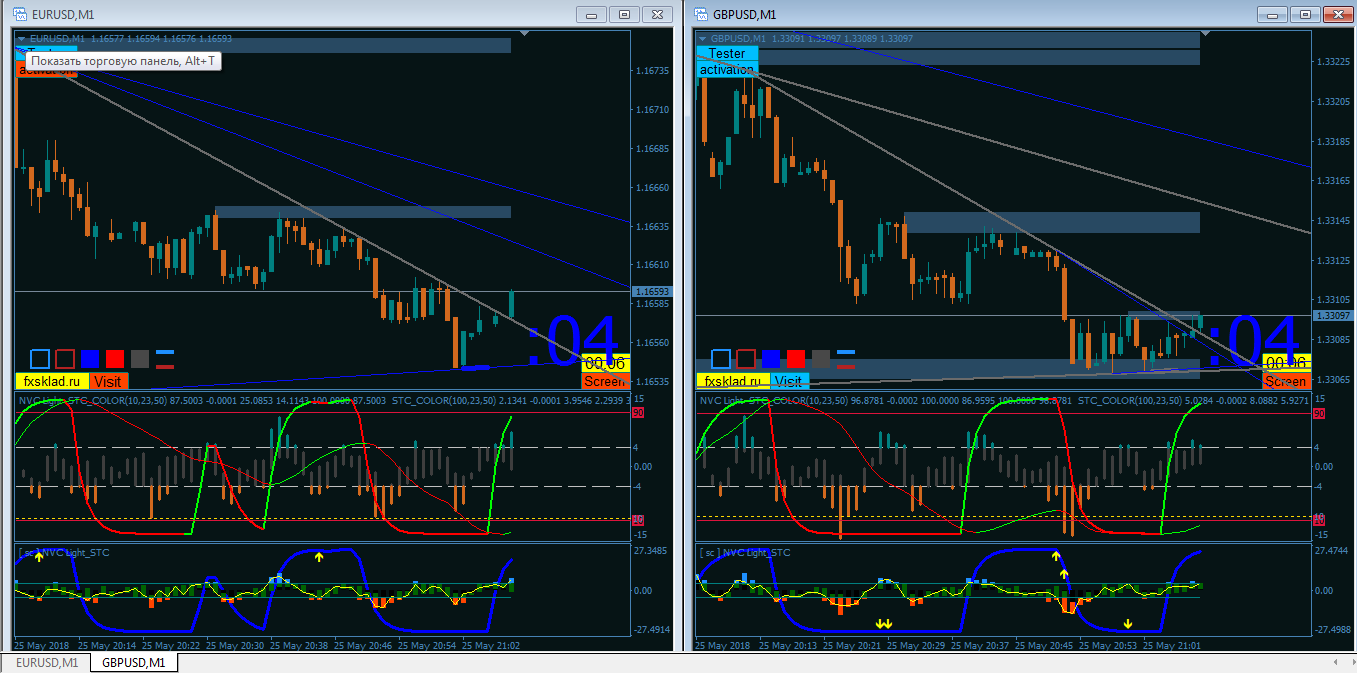
Task: Maximize the EURUSD,M1 chart window
Action: coord(624,14)
